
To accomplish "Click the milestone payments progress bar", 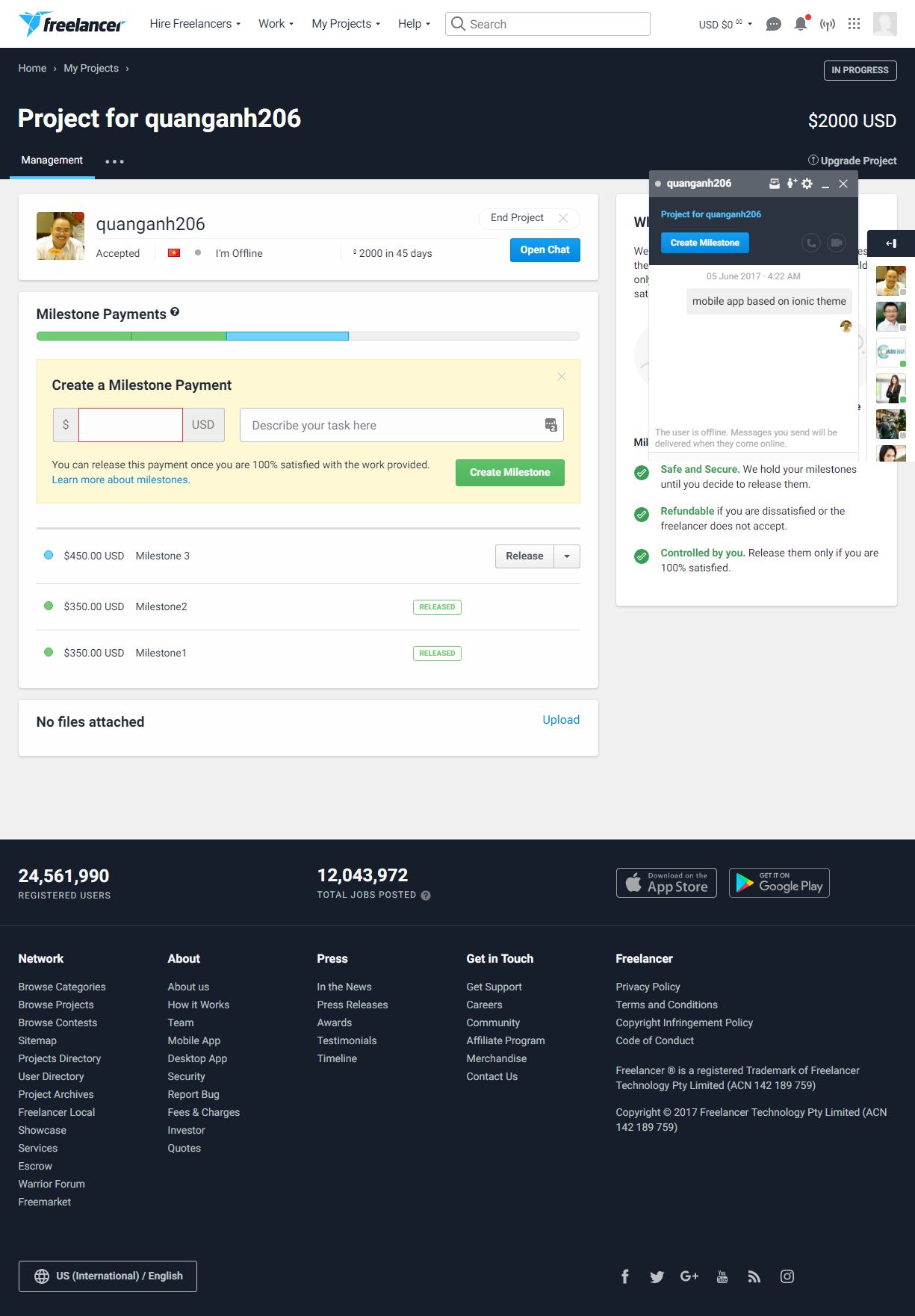I will 308,336.
